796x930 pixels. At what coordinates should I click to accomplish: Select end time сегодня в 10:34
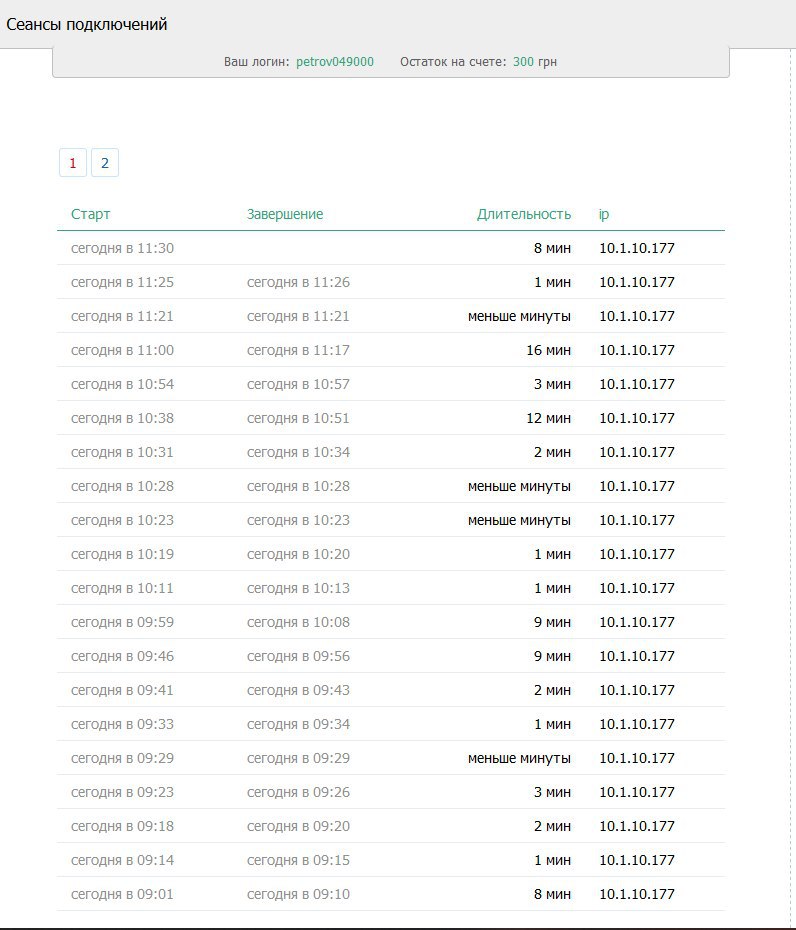[298, 453]
